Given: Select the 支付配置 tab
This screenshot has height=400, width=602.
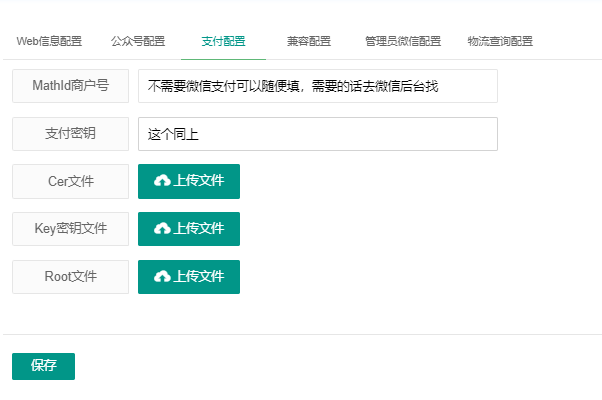Looking at the screenshot, I should (x=223, y=42).
